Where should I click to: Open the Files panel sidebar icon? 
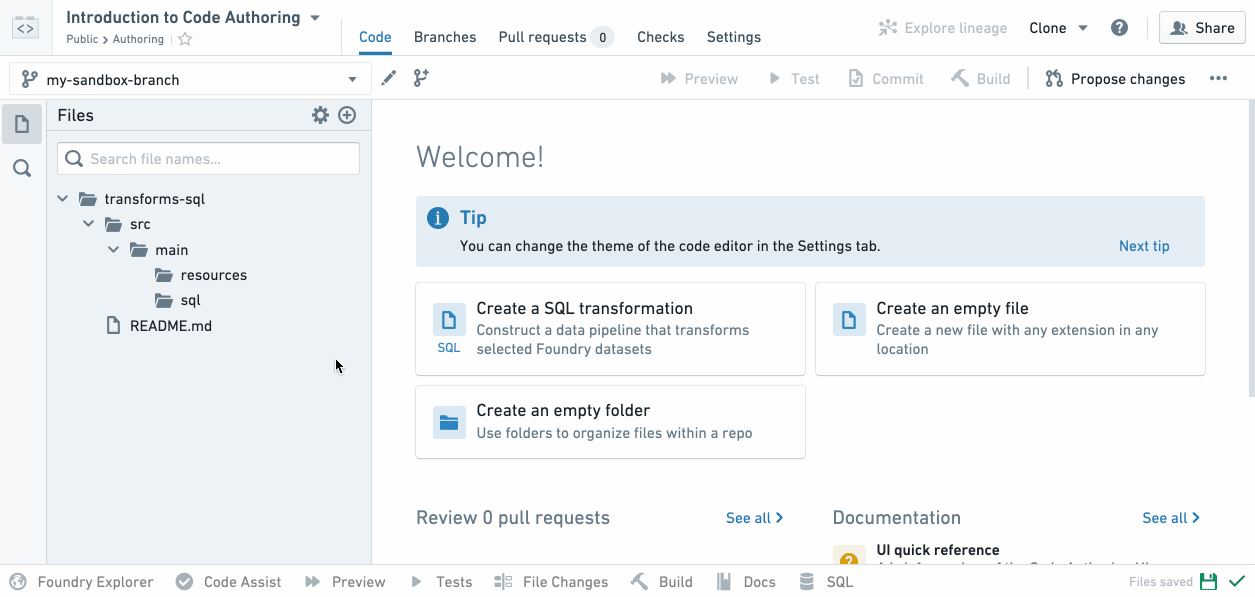click(22, 124)
